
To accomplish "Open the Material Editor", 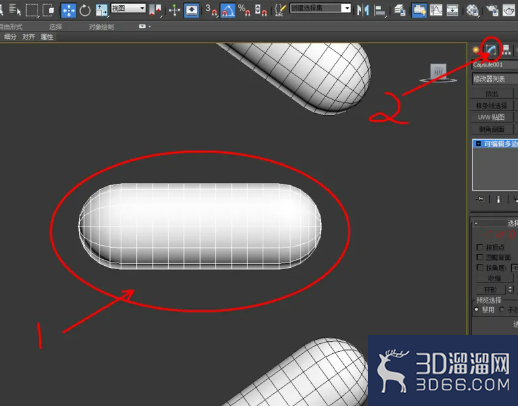I will 472,10.
